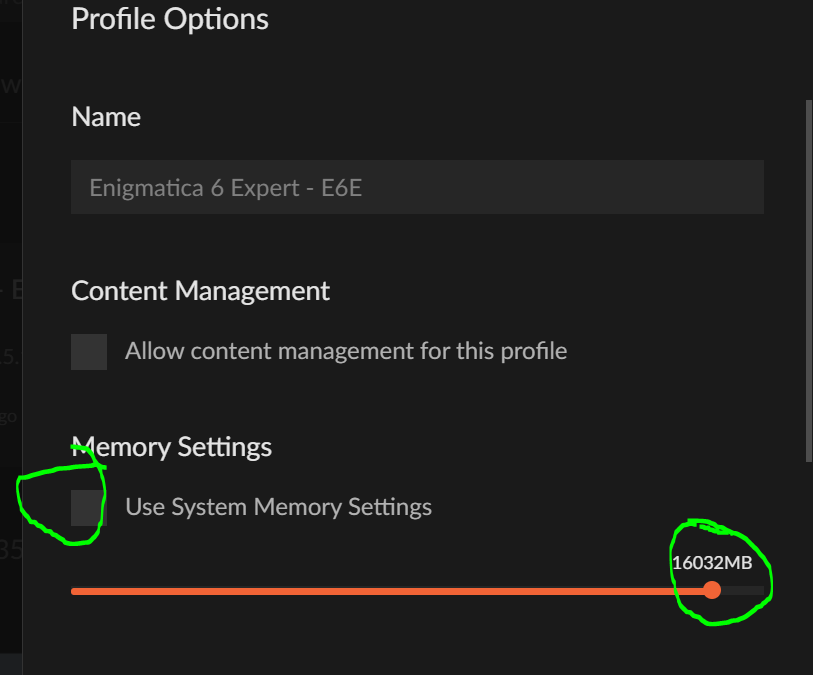Enable Allow content management checkbox
Screen dimensions: 813x675
pyautogui.click(x=89, y=352)
